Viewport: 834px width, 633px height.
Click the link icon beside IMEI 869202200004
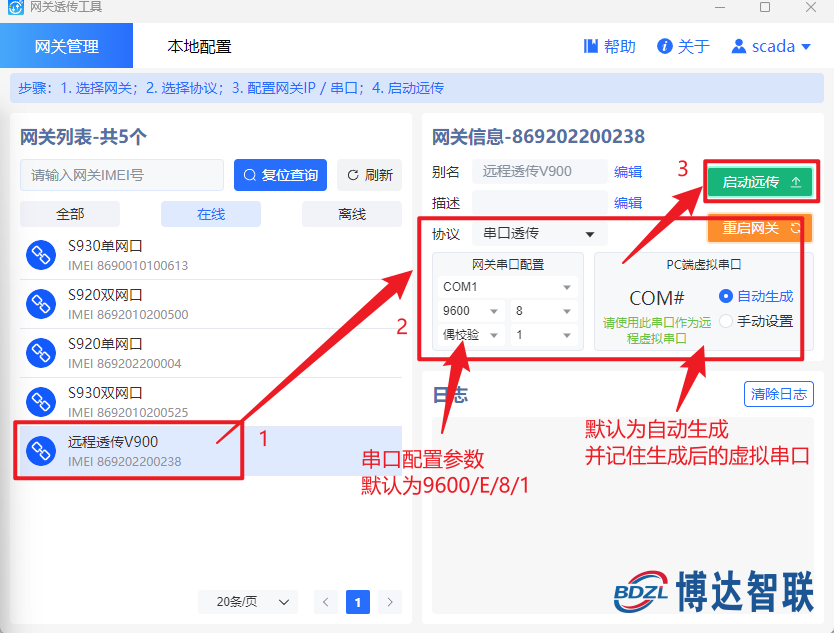click(41, 353)
